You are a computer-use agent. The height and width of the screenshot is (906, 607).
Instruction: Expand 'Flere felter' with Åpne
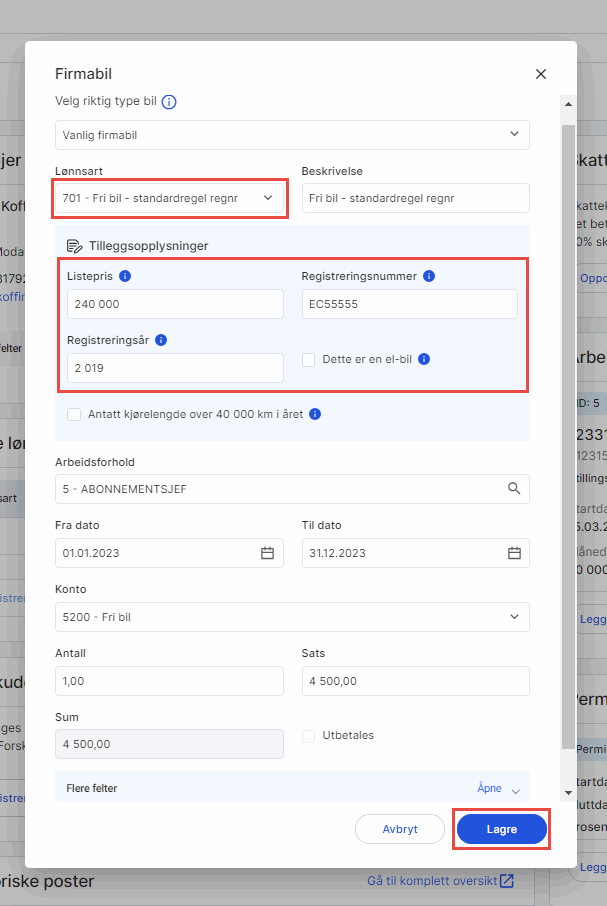pos(498,789)
